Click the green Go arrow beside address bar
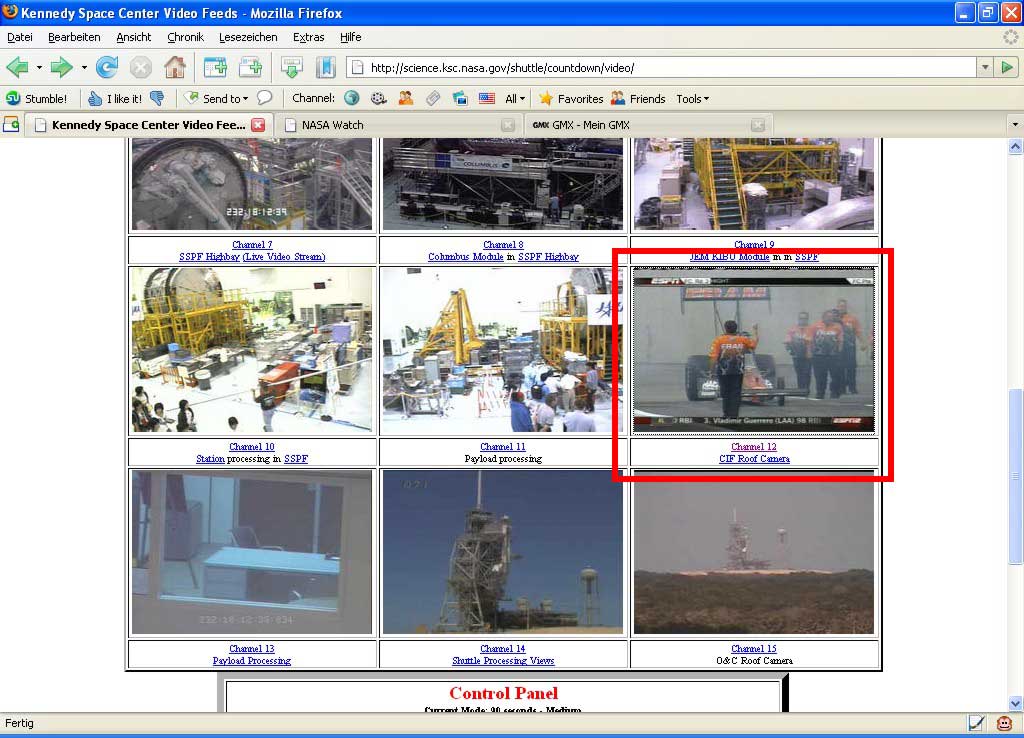Viewport: 1024px width, 738px height. coord(1008,68)
